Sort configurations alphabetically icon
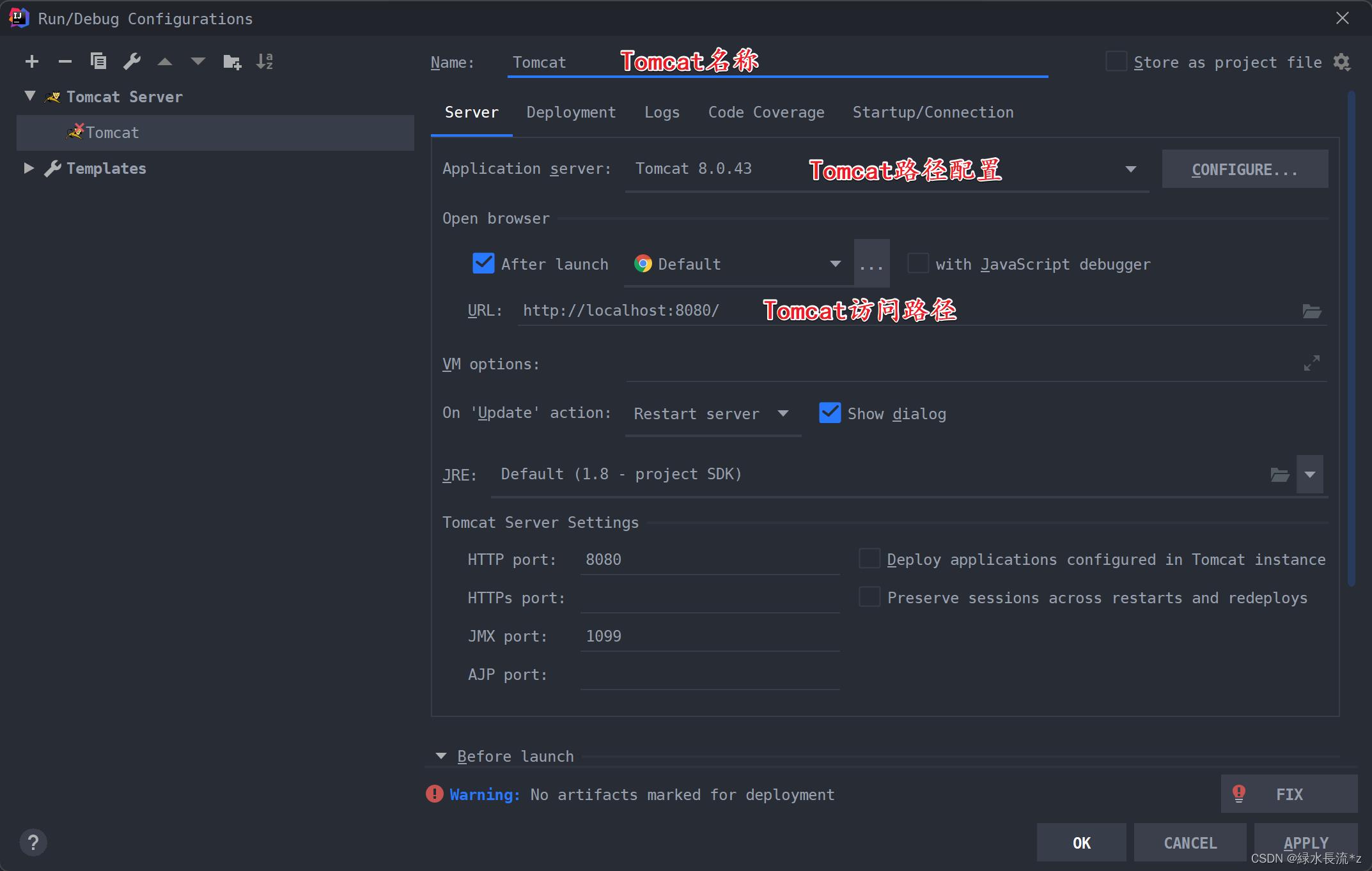This screenshot has height=871, width=1372. click(265, 61)
